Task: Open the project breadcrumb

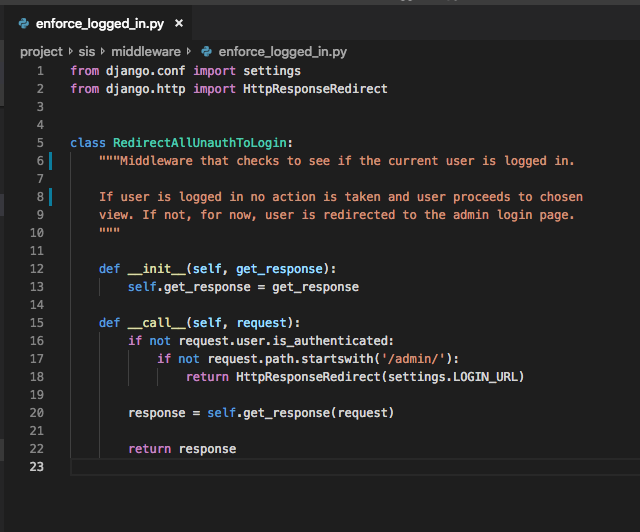Action: click(41, 52)
